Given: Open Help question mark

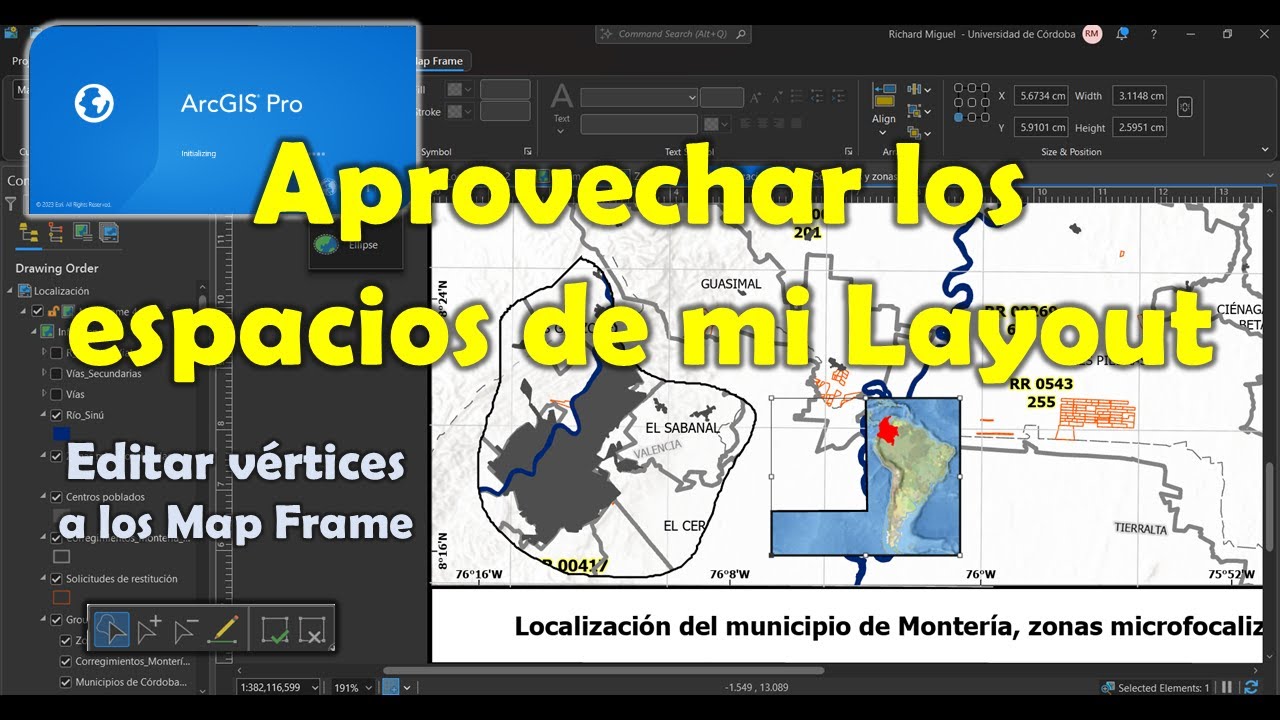Looking at the screenshot, I should pos(1154,34).
